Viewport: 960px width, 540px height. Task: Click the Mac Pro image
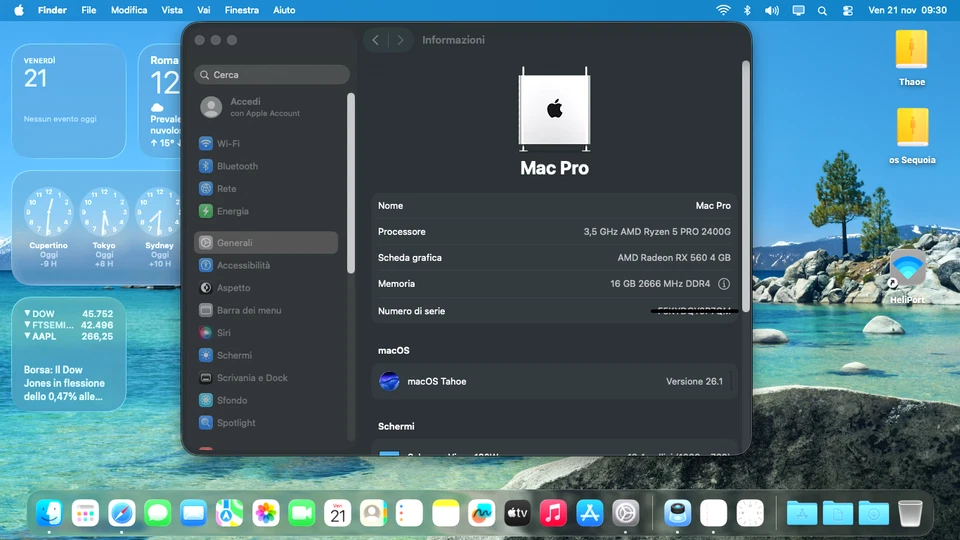point(554,109)
